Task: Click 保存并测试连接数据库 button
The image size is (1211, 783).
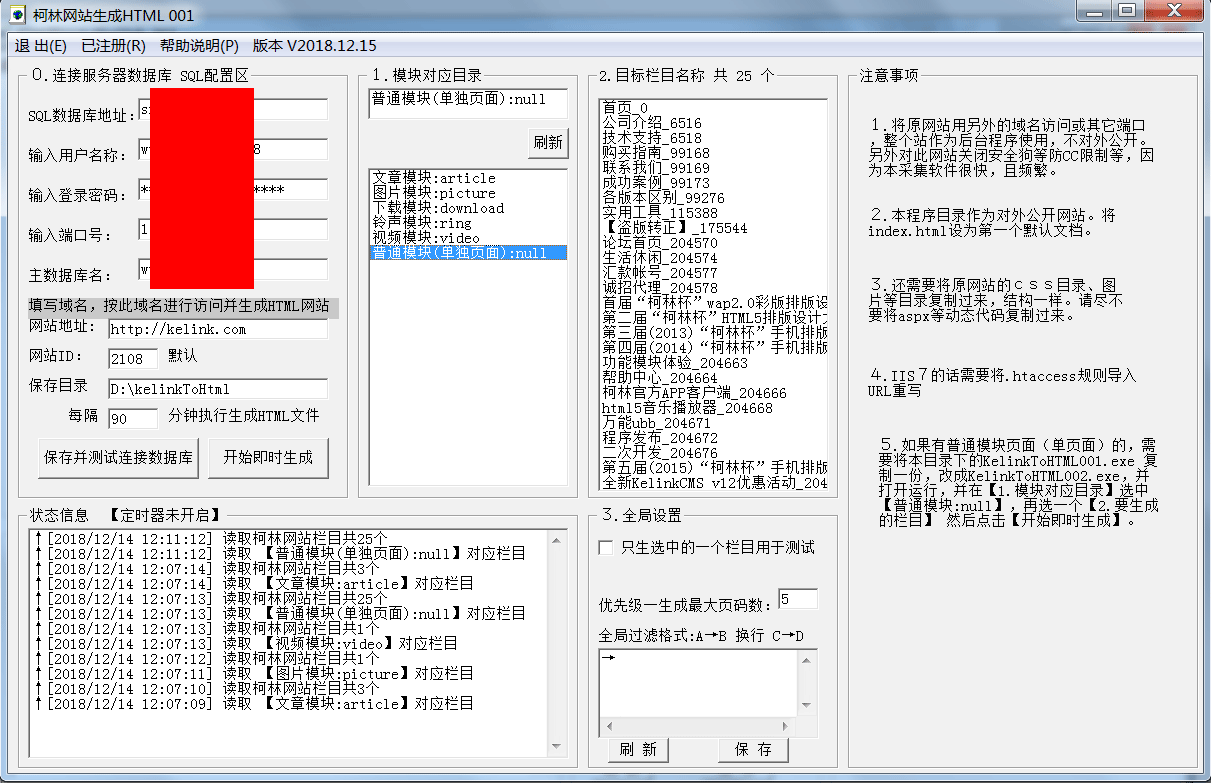Action: click(x=118, y=458)
